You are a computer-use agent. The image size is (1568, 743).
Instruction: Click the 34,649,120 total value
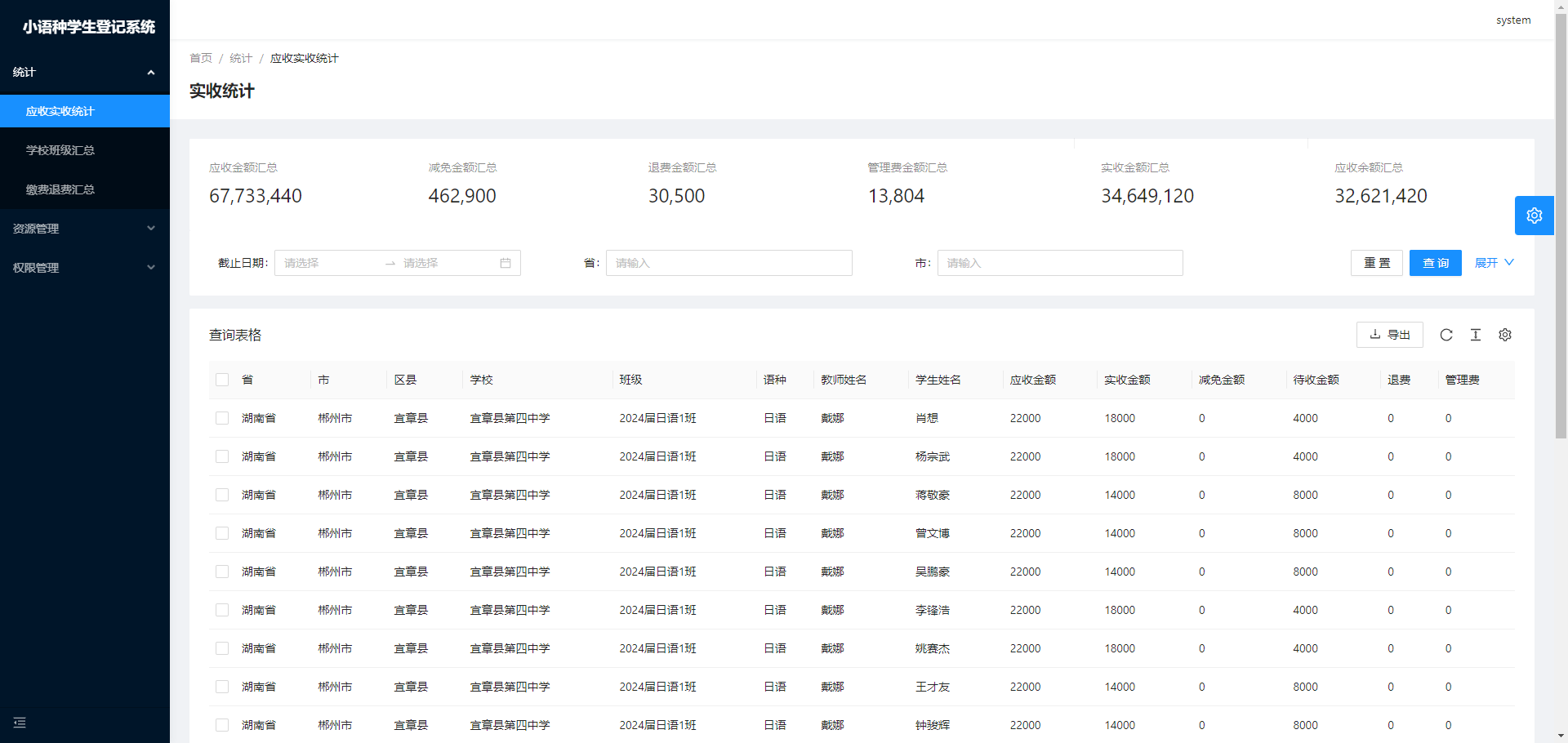pos(1147,196)
